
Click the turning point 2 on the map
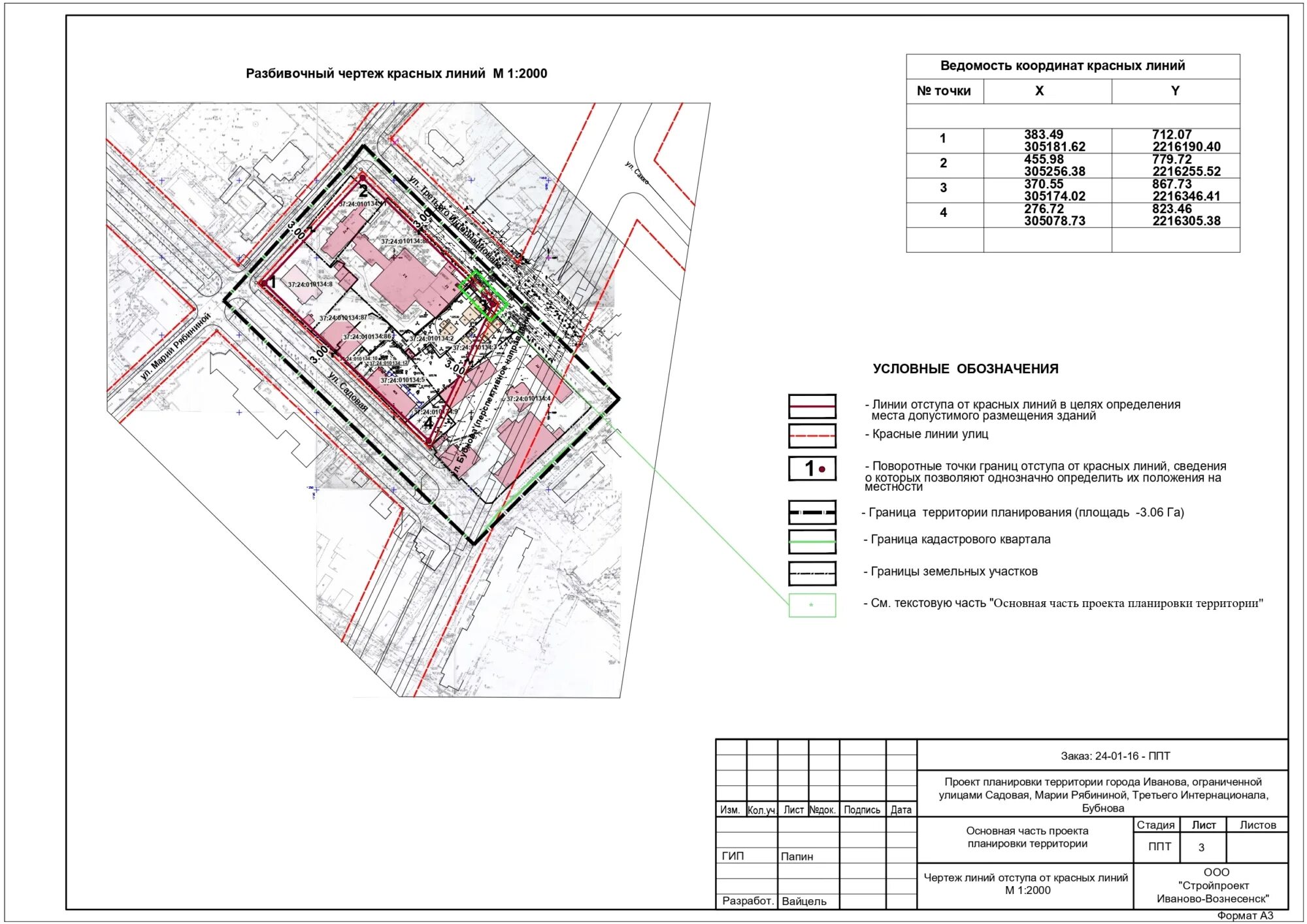(363, 178)
